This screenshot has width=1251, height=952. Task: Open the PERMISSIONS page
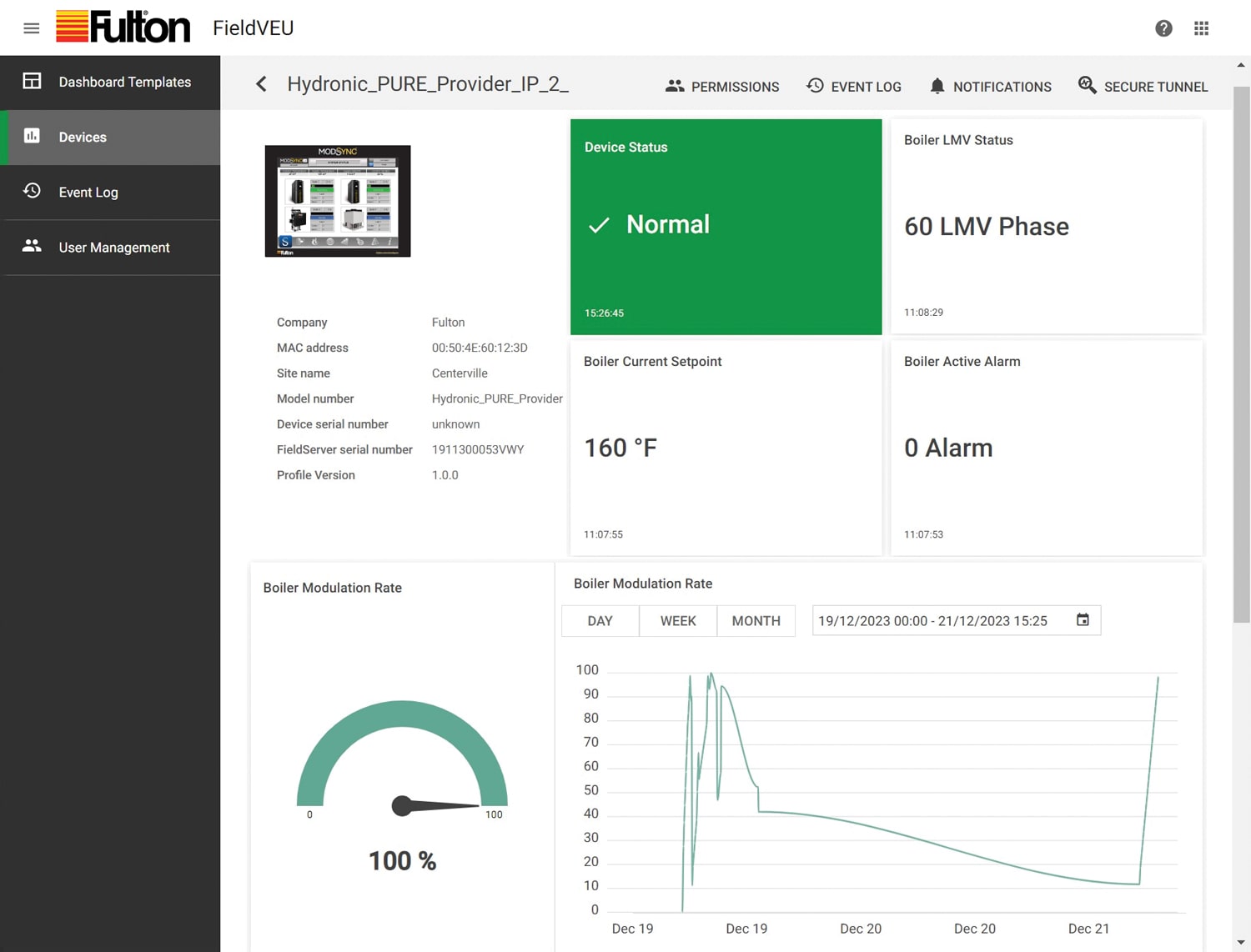[x=722, y=86]
